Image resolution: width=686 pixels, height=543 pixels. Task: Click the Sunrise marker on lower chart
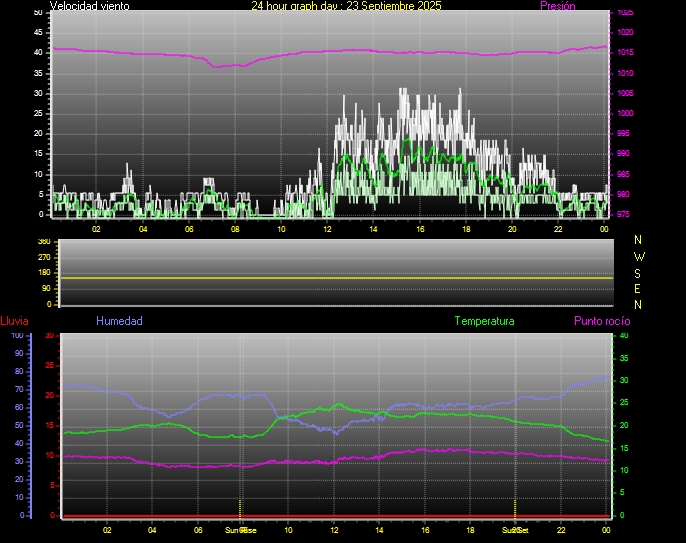[240, 529]
